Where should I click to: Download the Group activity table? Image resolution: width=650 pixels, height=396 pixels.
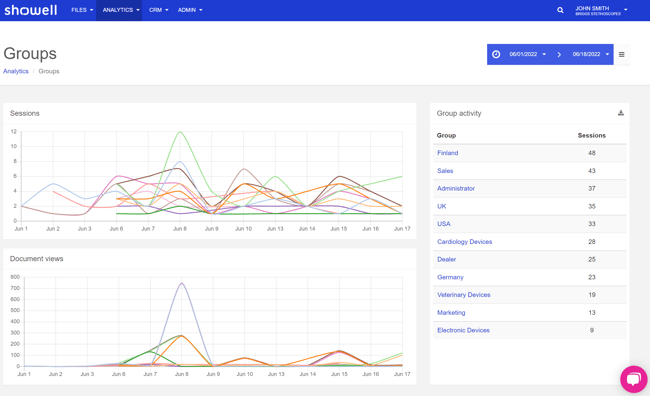621,113
